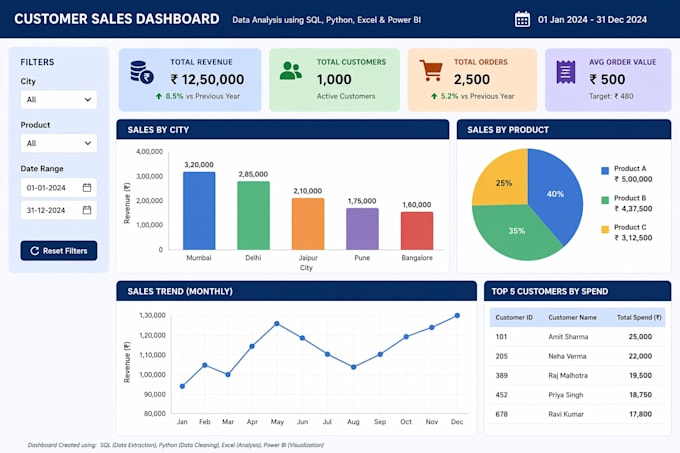Click the May data point on the trend line
680x453 pixels.
tap(277, 323)
